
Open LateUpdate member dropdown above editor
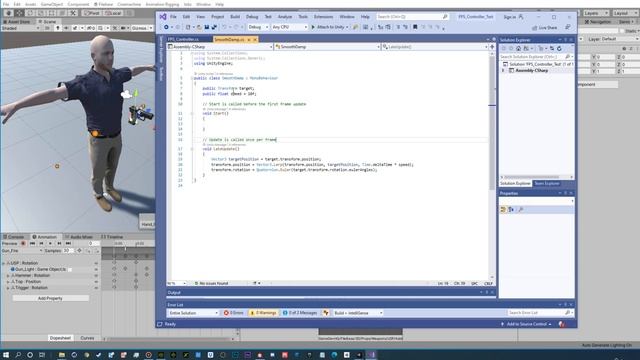coord(435,47)
